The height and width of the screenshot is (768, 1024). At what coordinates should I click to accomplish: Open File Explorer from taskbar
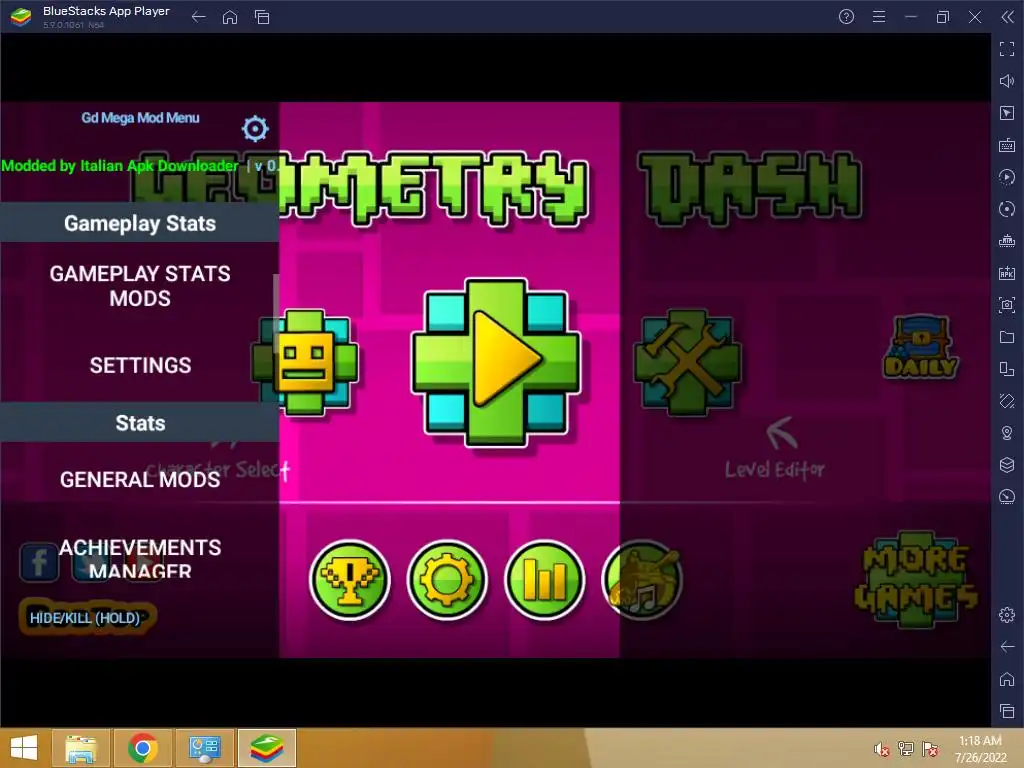81,748
